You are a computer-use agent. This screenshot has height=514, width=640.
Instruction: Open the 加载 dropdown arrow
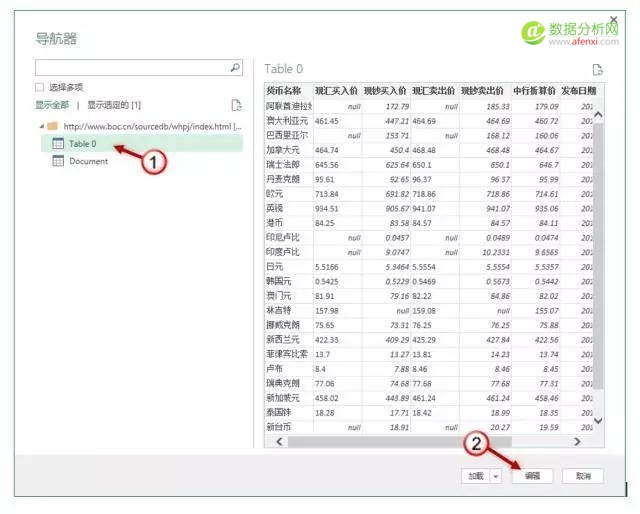[x=496, y=476]
